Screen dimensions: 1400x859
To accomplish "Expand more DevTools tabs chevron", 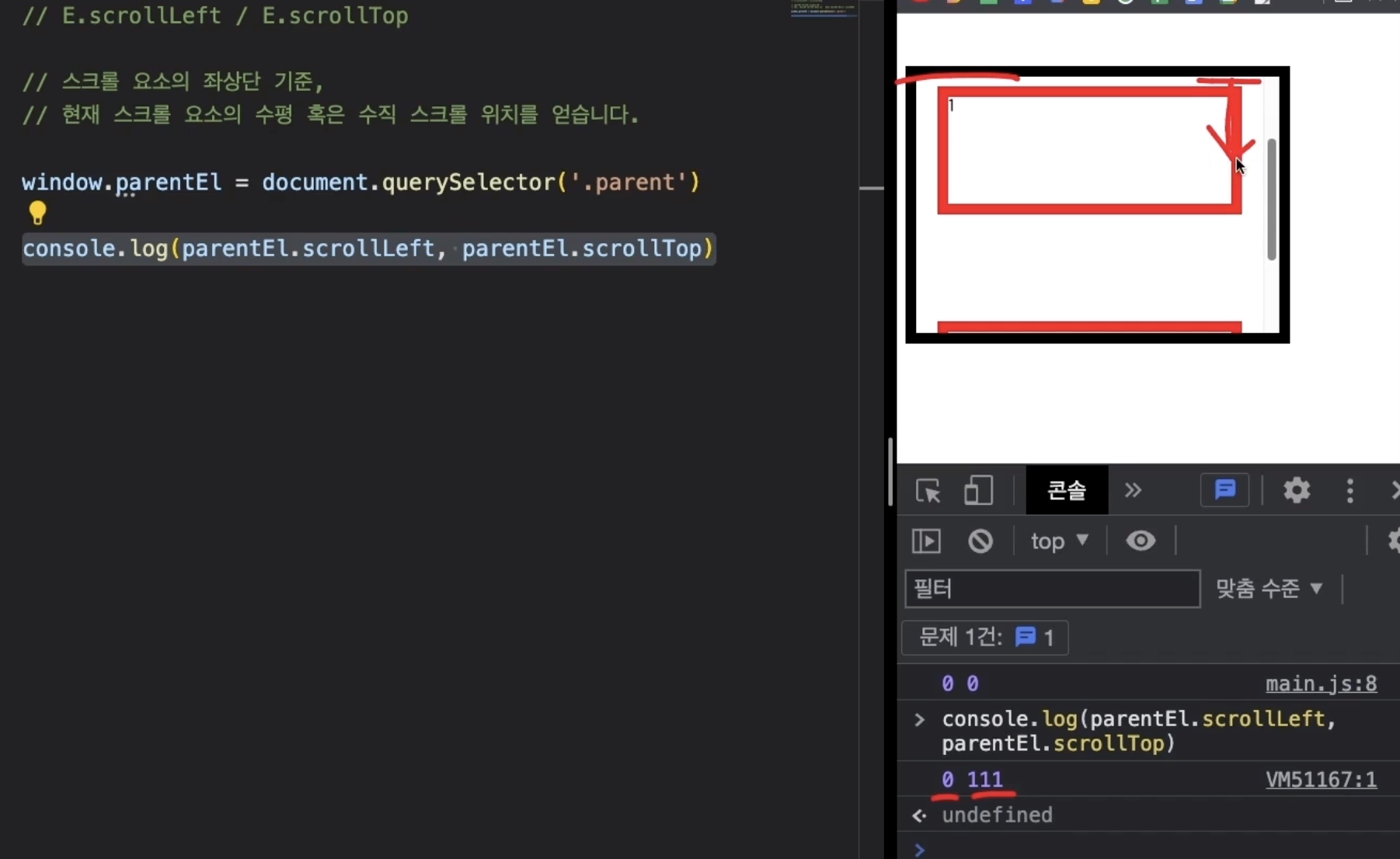I will pos(1133,490).
